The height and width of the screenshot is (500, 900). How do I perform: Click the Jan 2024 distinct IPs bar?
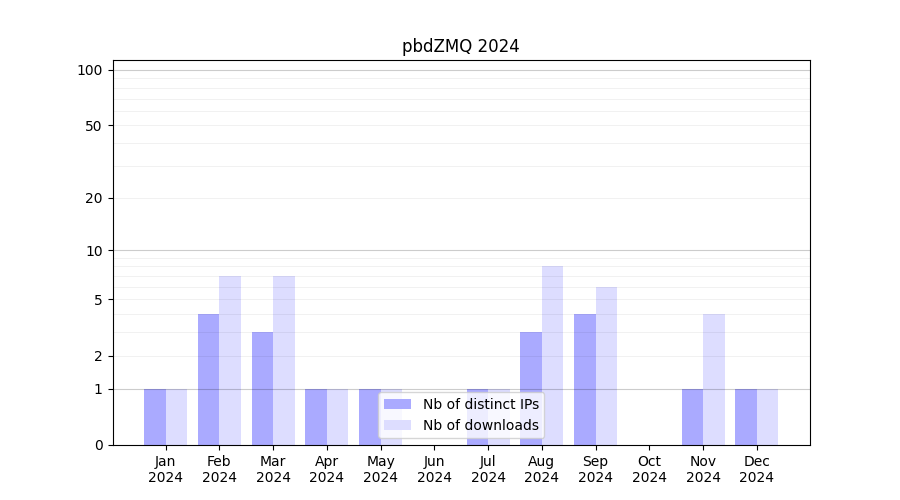pyautogui.click(x=155, y=417)
